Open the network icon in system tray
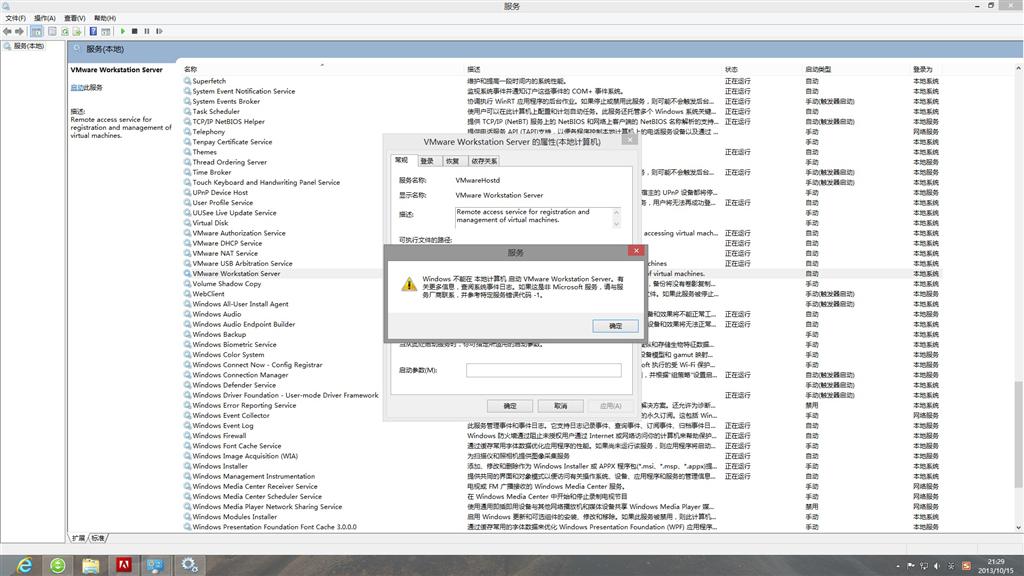This screenshot has width=1024, height=576. click(924, 566)
